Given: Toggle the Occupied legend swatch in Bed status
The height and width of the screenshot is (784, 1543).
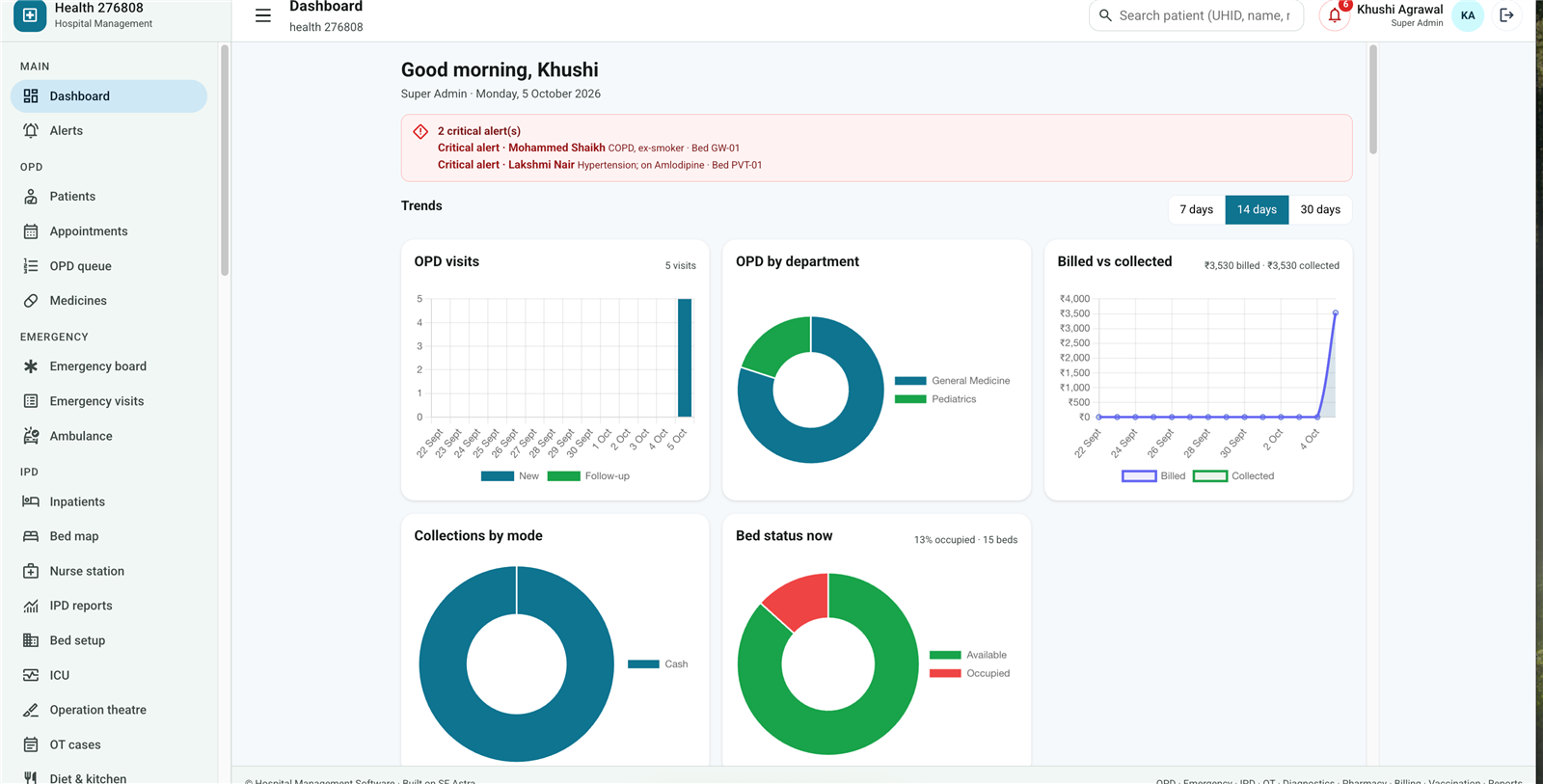Looking at the screenshot, I should click(x=945, y=673).
